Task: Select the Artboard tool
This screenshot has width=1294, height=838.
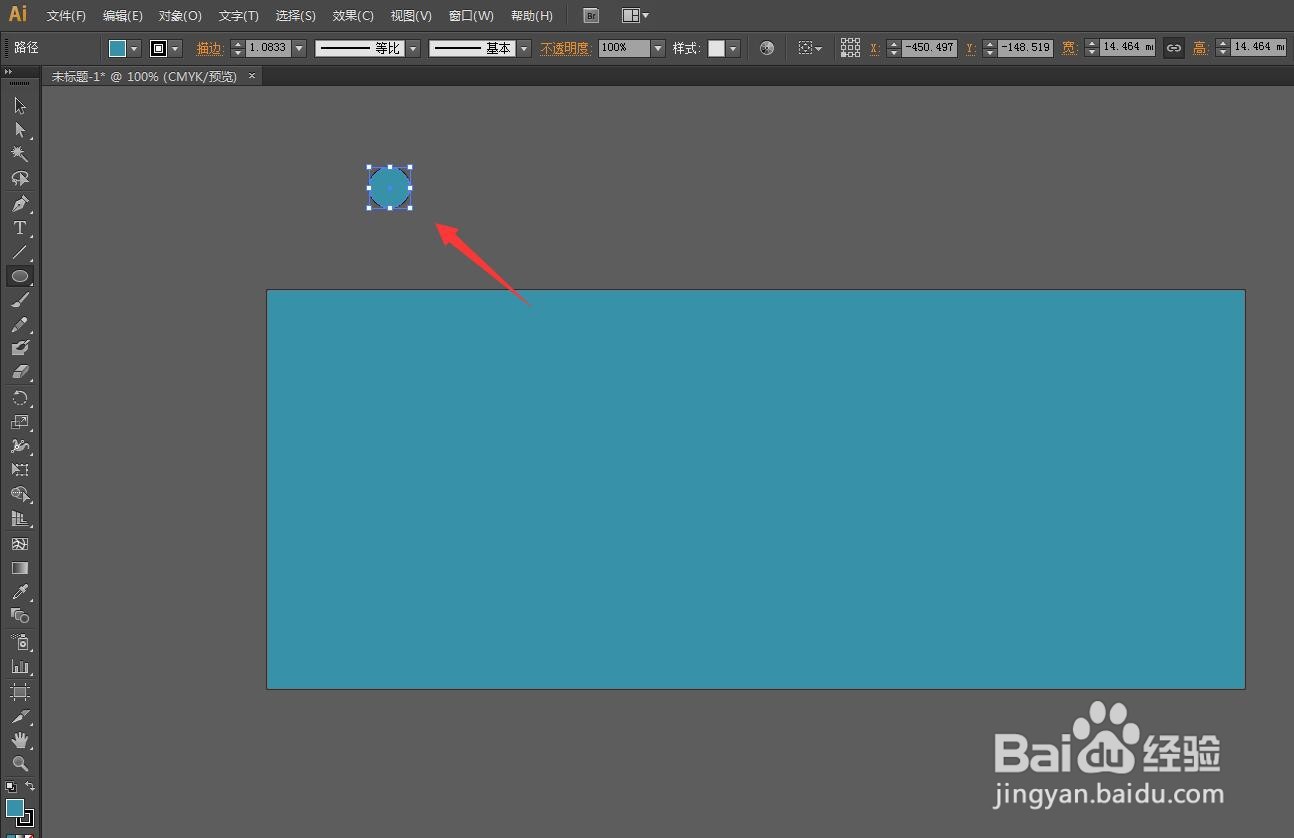Action: tap(20, 692)
